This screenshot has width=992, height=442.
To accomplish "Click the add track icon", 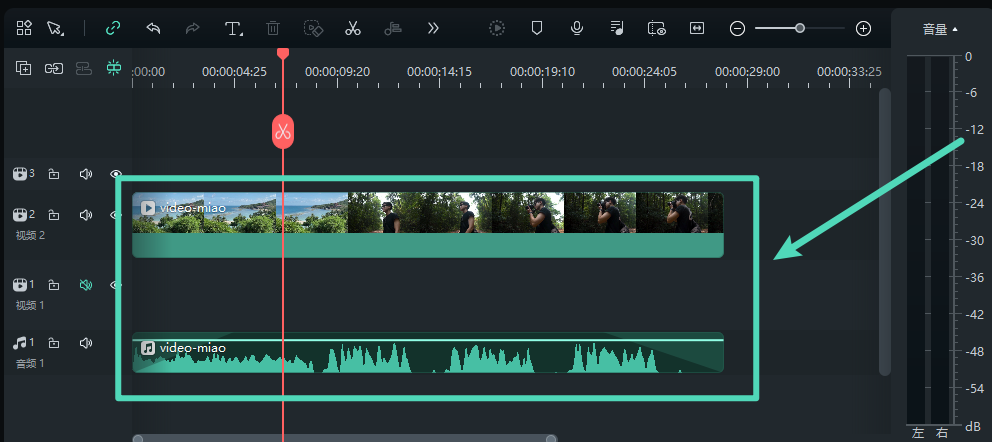I will [x=24, y=68].
